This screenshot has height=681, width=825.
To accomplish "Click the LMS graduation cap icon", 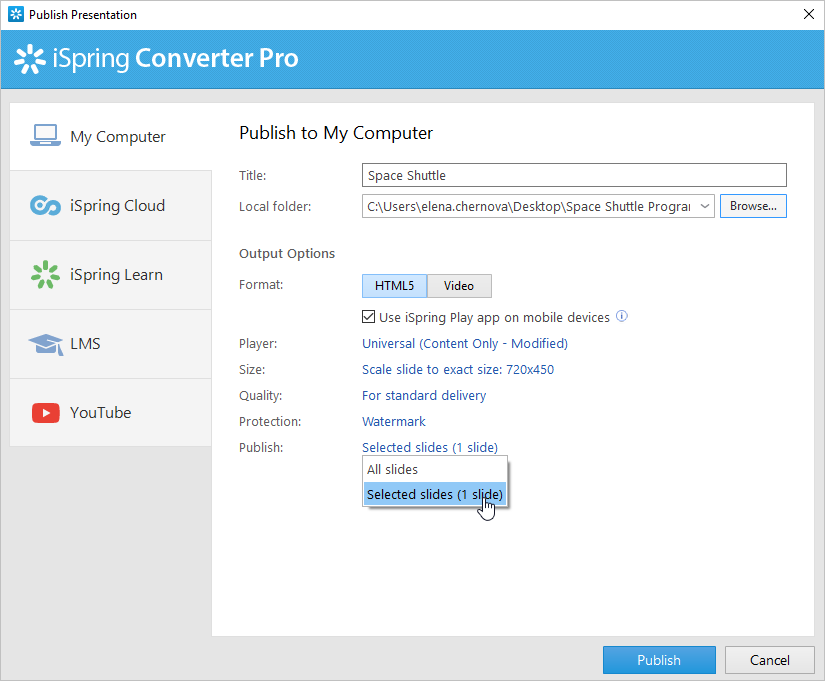I will click(x=46, y=344).
